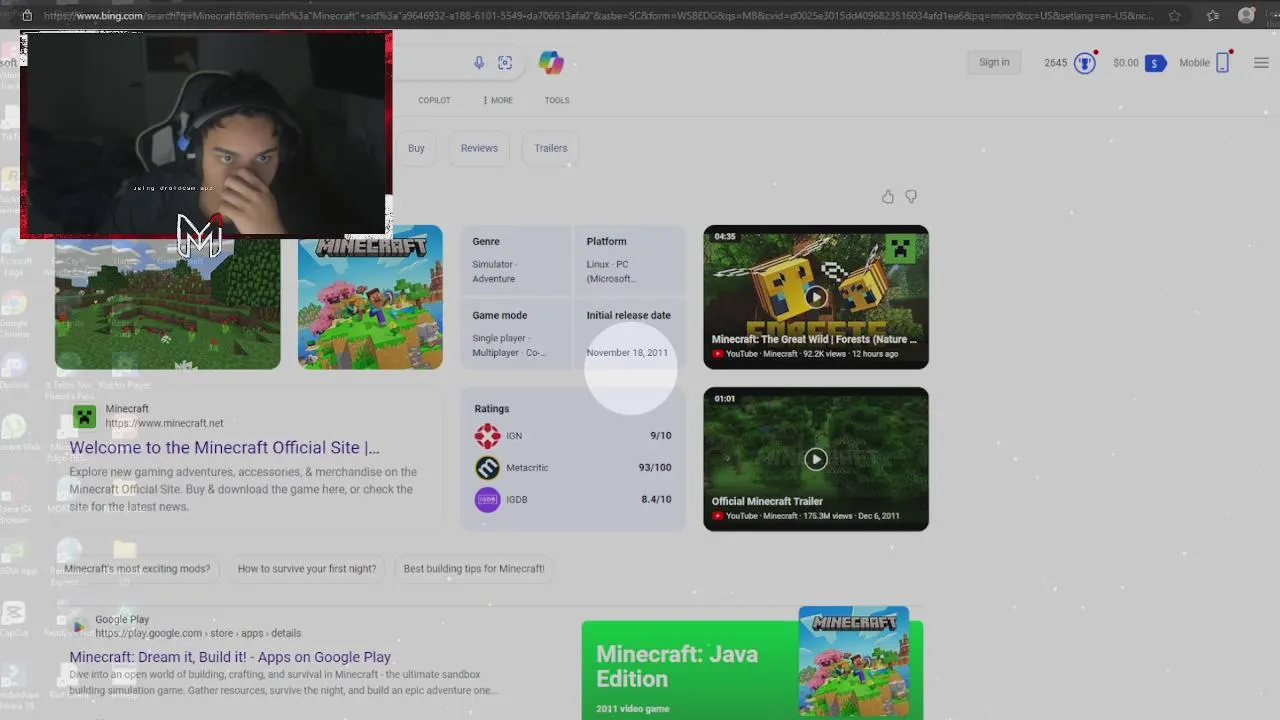Click the IGDB rating logo
1280x720 pixels.
(487, 500)
